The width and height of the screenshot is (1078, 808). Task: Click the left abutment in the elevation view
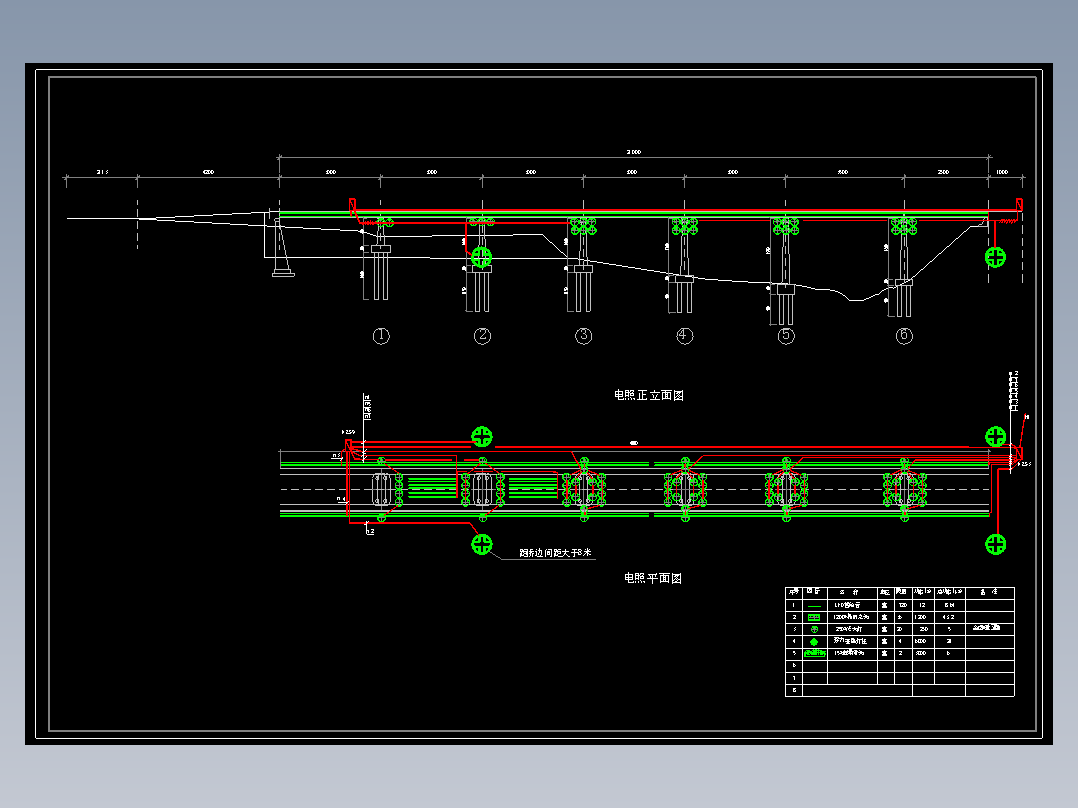[x=283, y=248]
